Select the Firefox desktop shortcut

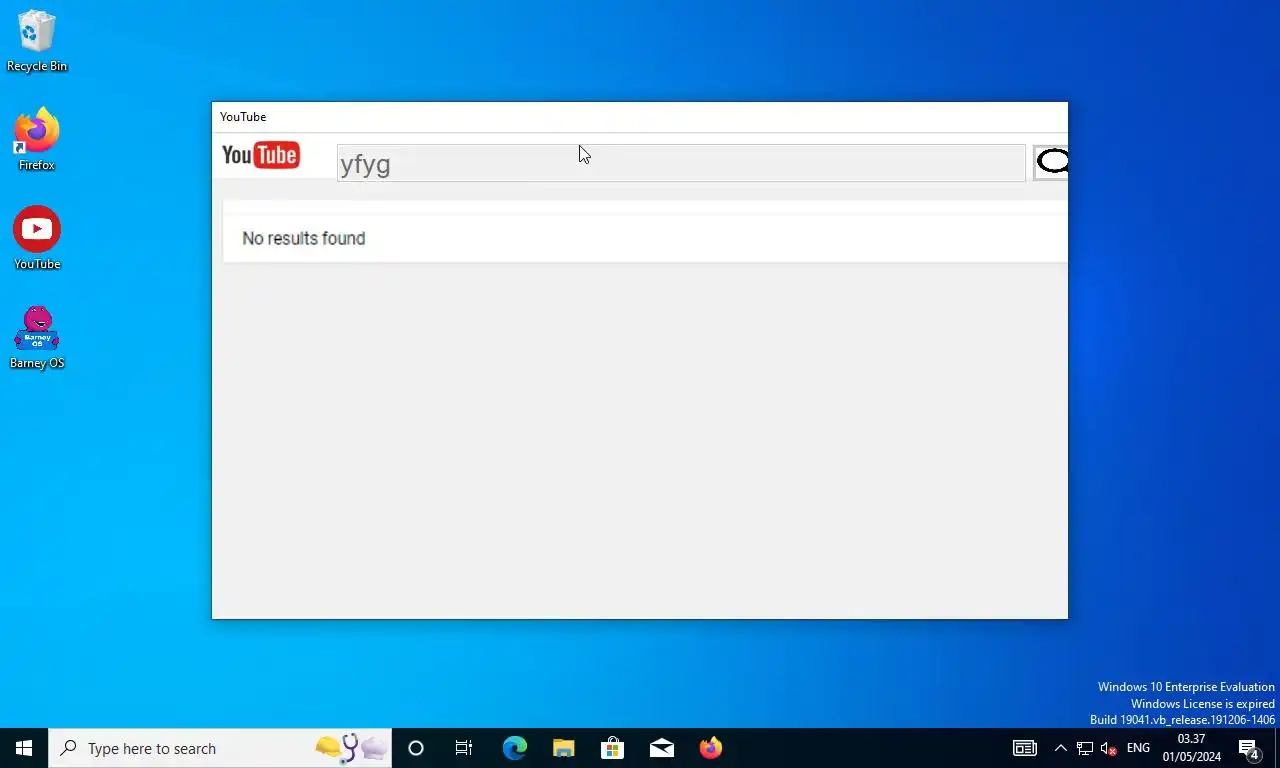tap(37, 140)
